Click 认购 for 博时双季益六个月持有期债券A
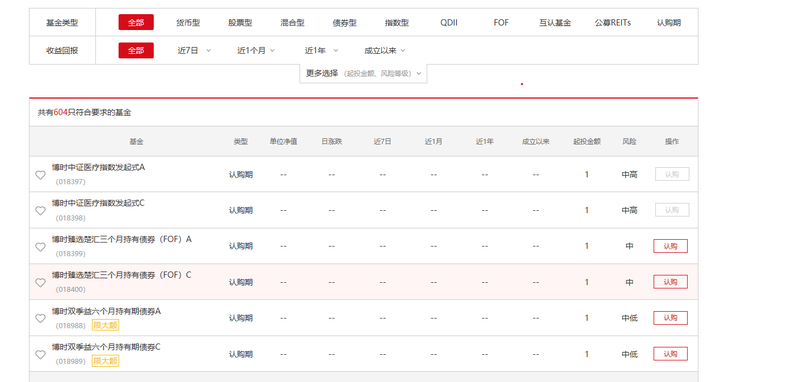The height and width of the screenshot is (382, 800). coord(670,318)
